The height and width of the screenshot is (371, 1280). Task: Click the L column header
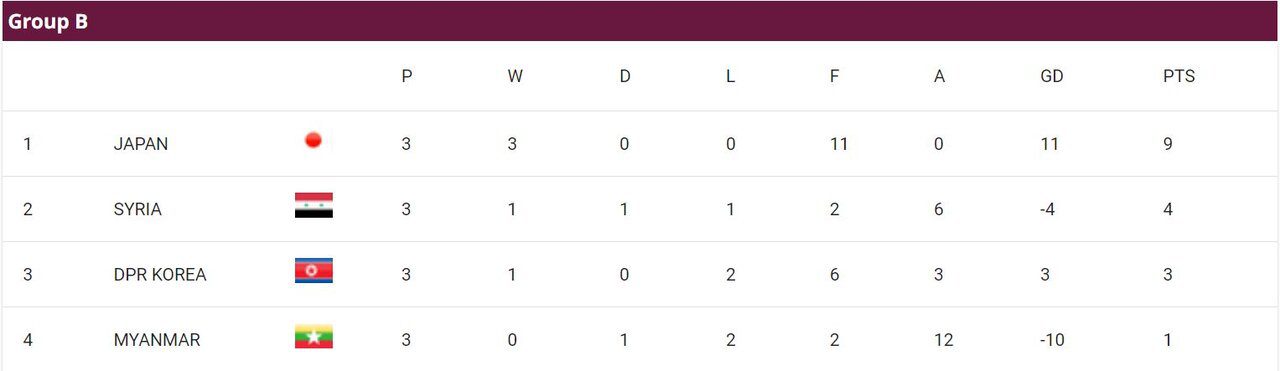730,76
